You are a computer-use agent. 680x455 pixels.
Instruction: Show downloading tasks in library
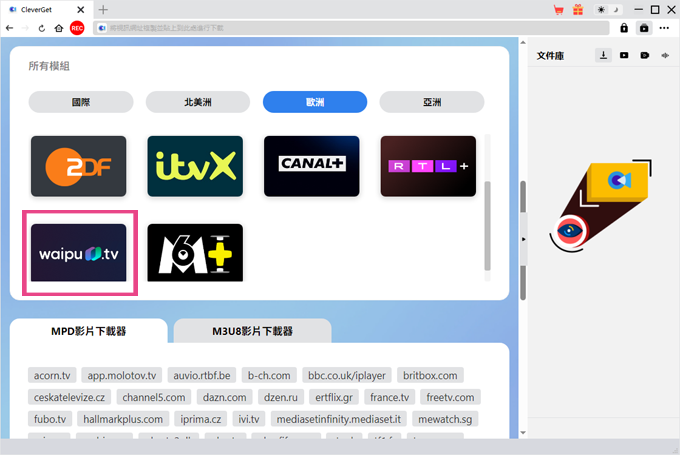[x=603, y=55]
